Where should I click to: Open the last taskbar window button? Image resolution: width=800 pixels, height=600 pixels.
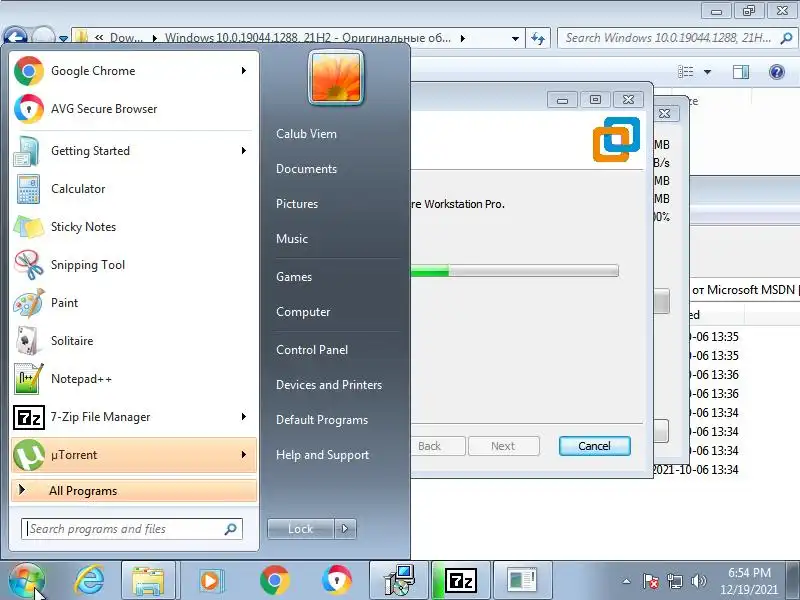pos(522,581)
